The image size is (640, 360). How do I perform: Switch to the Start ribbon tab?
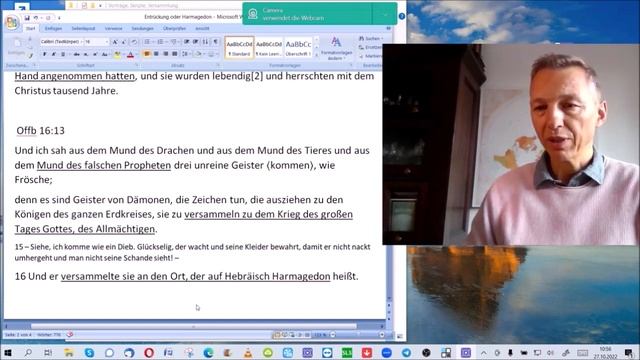[31, 29]
